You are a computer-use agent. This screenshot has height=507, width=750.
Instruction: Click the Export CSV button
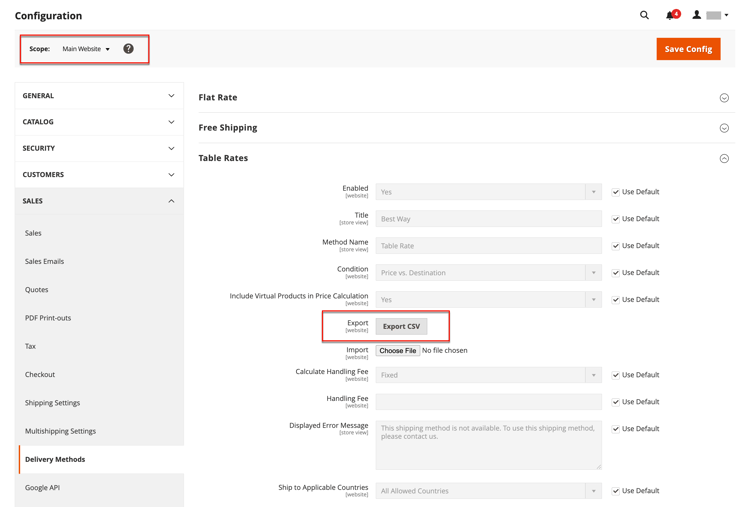pos(401,326)
